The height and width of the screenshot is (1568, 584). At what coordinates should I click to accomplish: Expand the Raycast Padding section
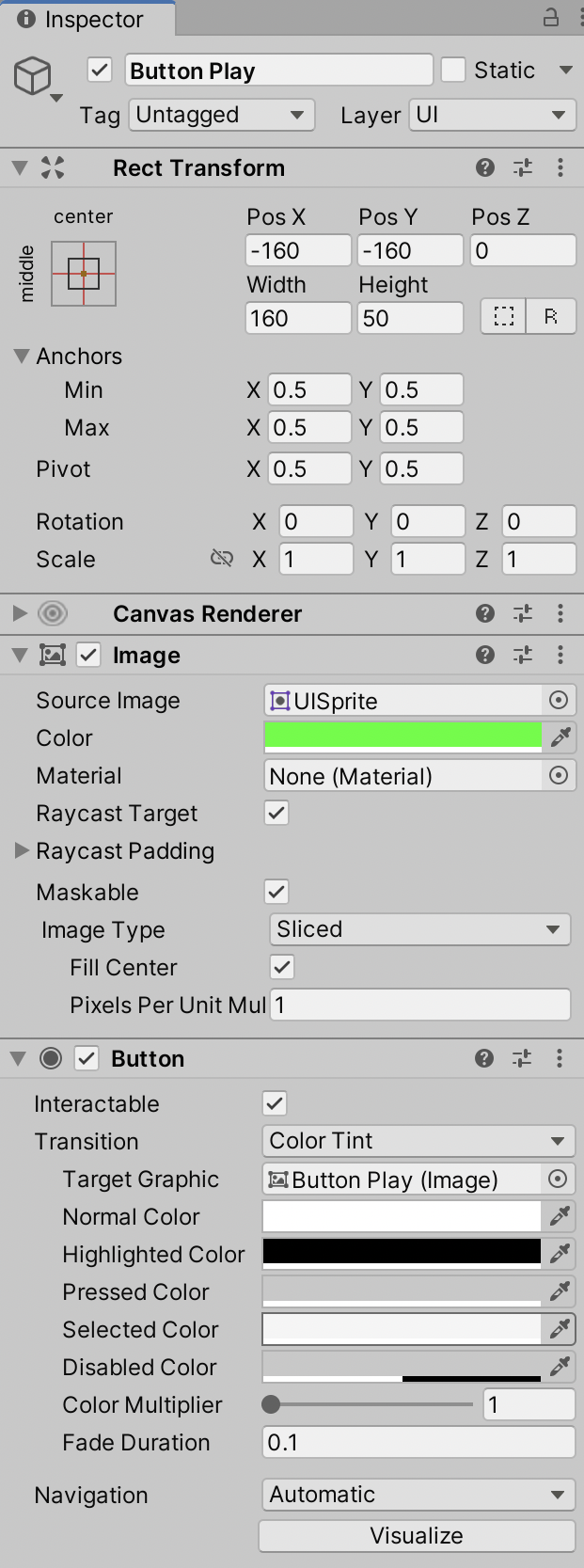(x=22, y=850)
